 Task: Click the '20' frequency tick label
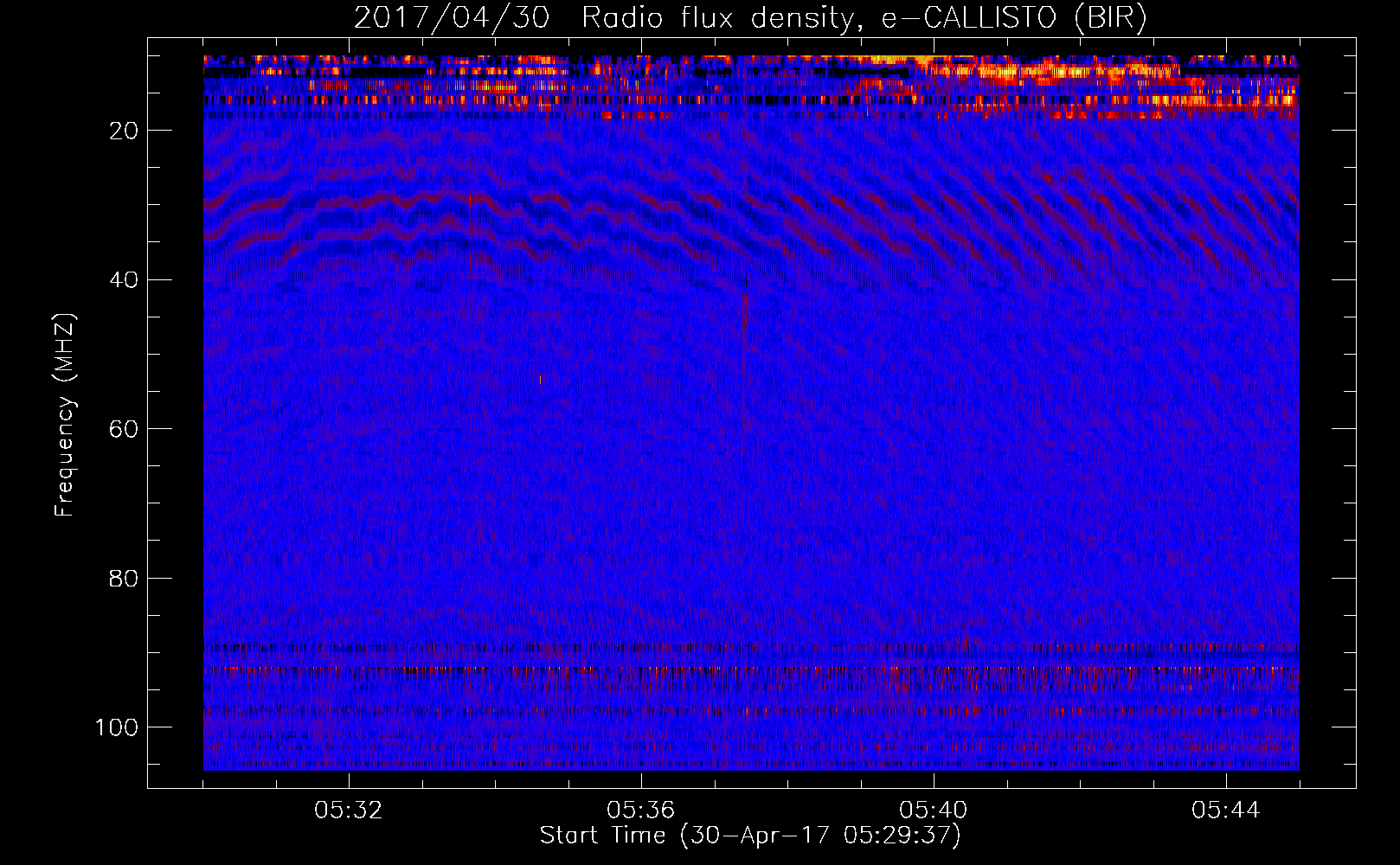point(124,131)
